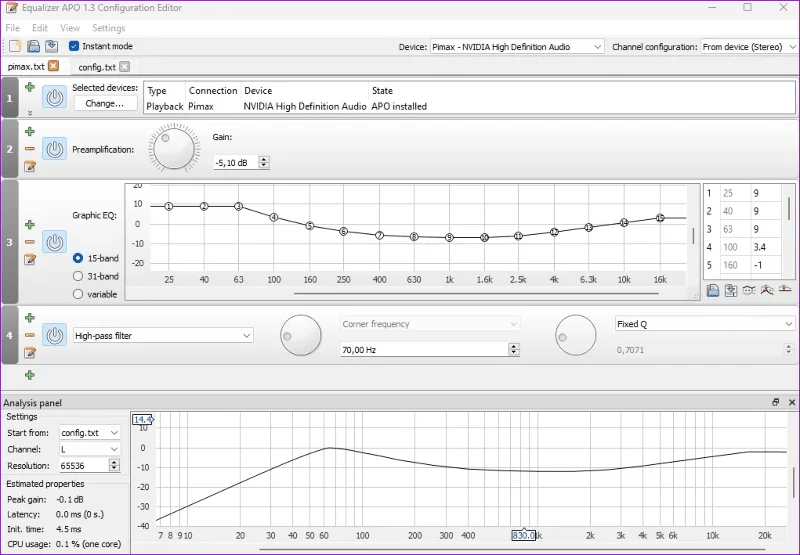Click Graphic EQ reset response icon
Screen dimensions: 800x555
(x=785, y=290)
